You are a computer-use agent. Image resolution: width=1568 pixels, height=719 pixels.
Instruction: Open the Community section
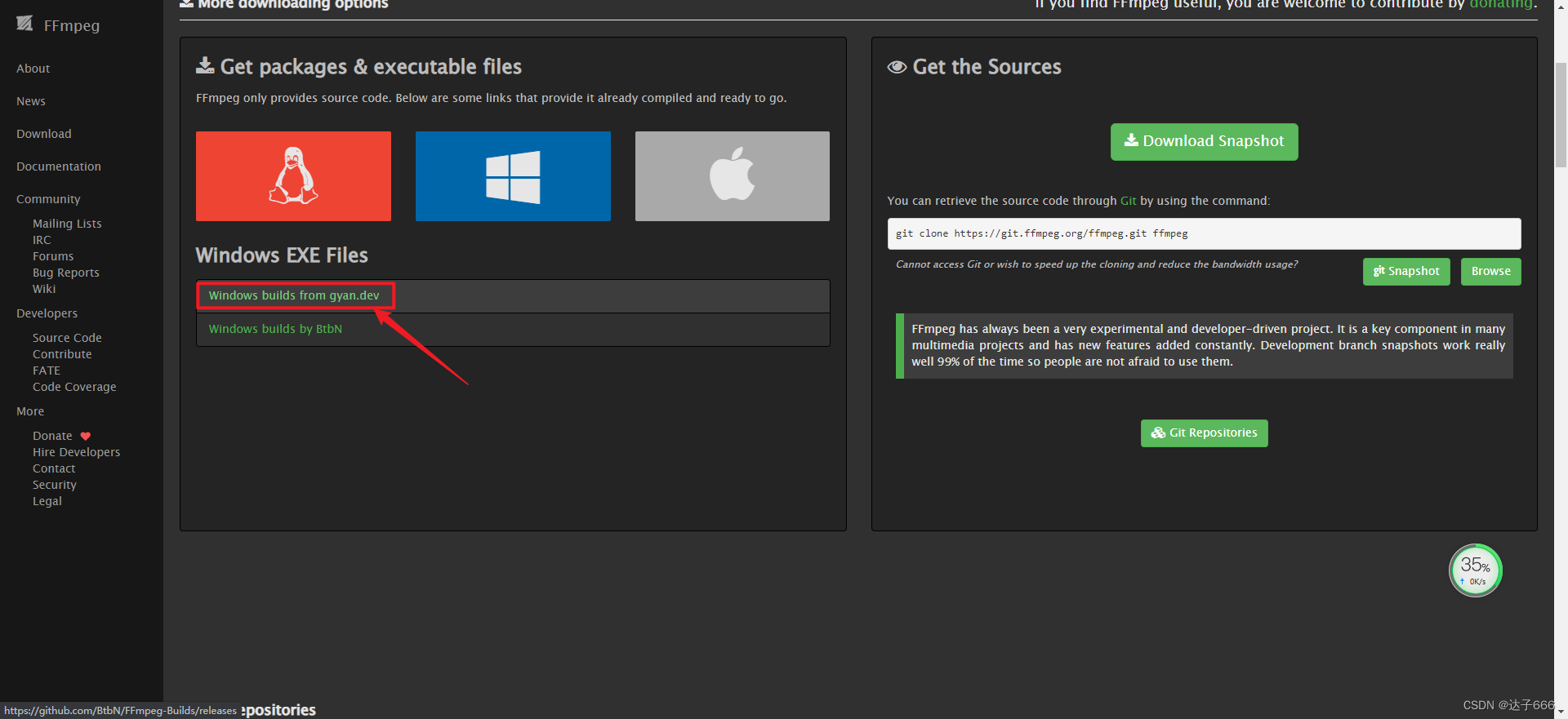[x=48, y=199]
